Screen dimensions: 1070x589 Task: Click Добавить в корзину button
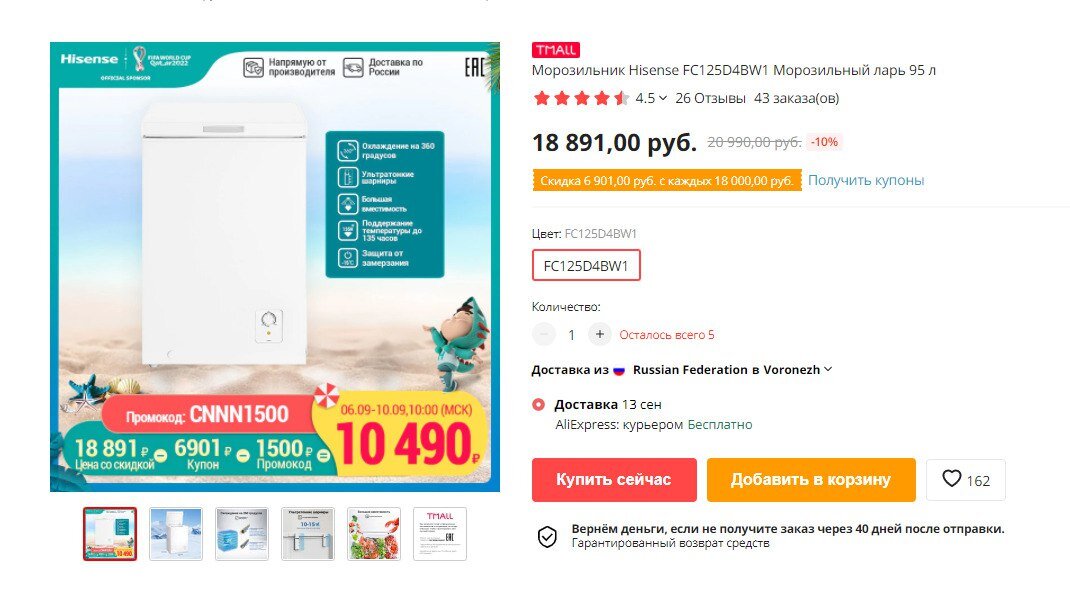[x=811, y=480]
